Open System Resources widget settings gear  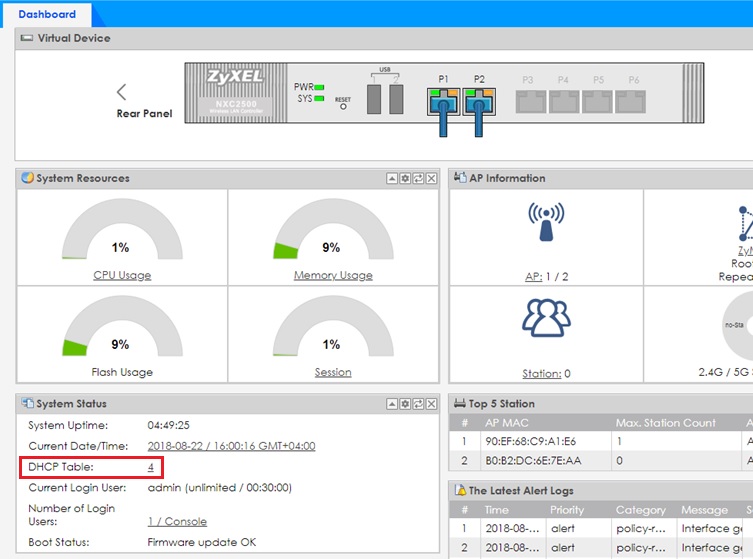(x=406, y=178)
